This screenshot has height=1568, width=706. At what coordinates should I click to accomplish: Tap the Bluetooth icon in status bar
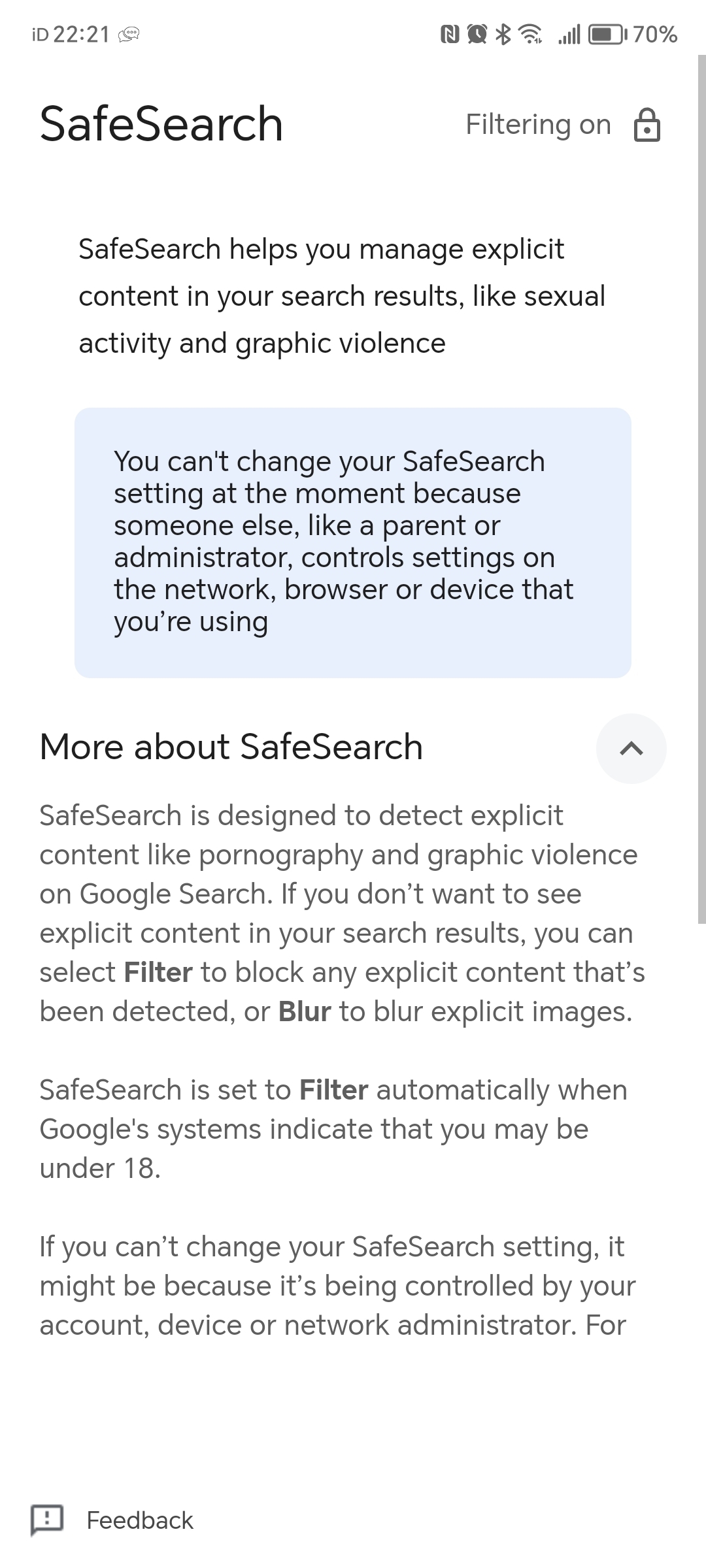502,34
